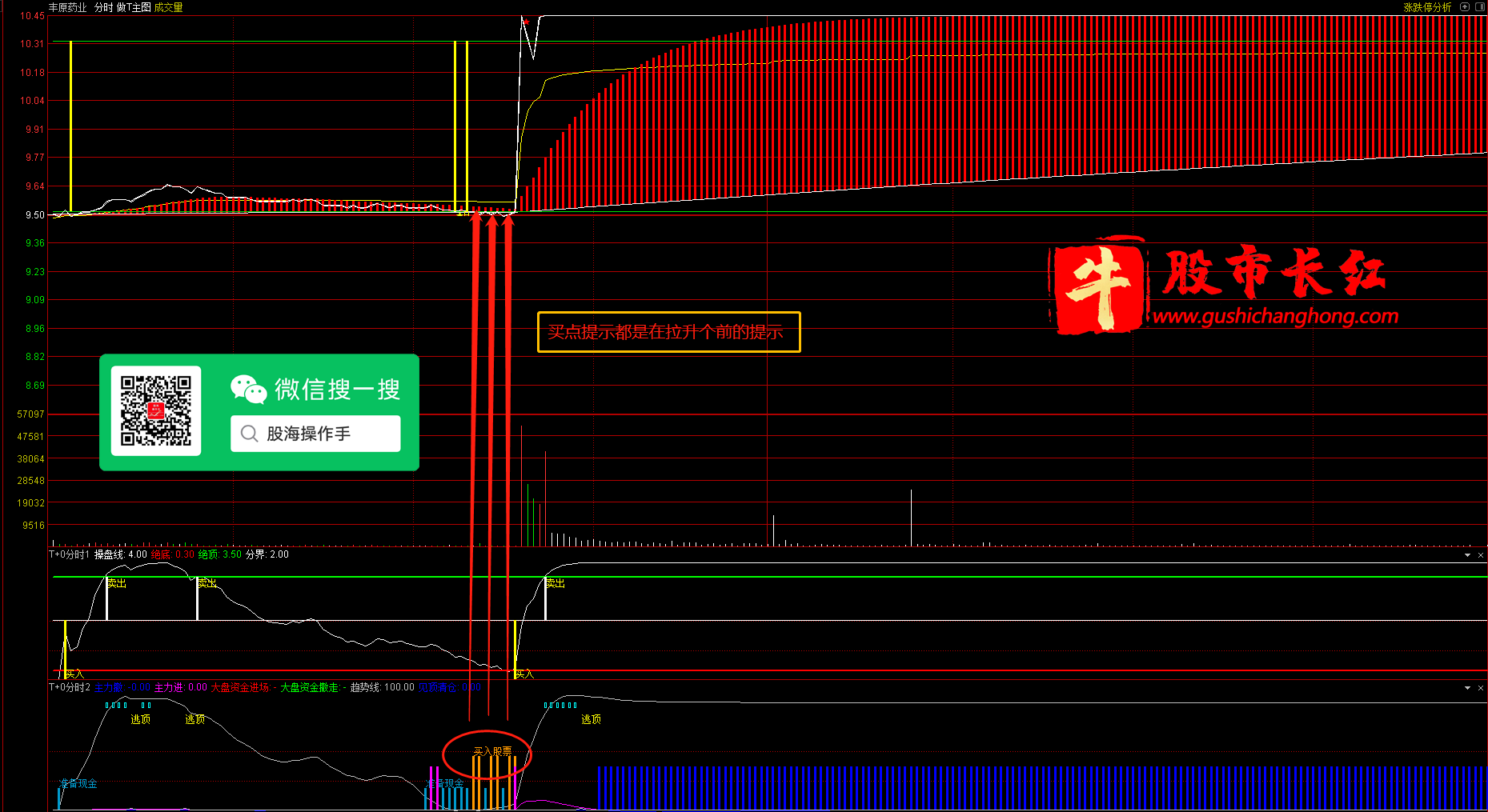1488x812 pixels.
Task: Select the 成交量 indicator label
Action: click(x=168, y=7)
